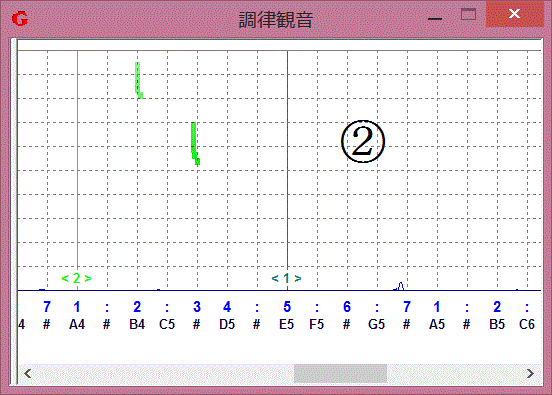Click the C6 note label
The width and height of the screenshot is (552, 395).
[x=527, y=324]
